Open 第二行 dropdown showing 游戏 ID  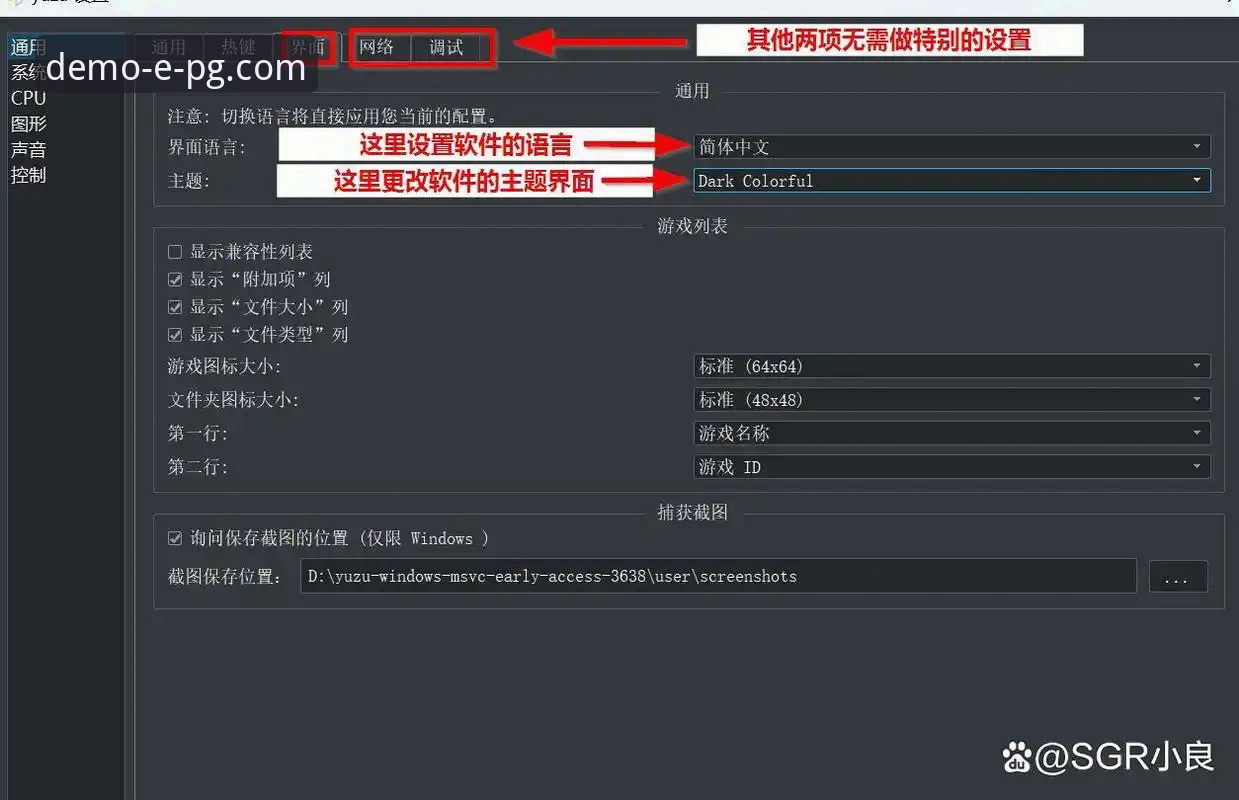952,467
